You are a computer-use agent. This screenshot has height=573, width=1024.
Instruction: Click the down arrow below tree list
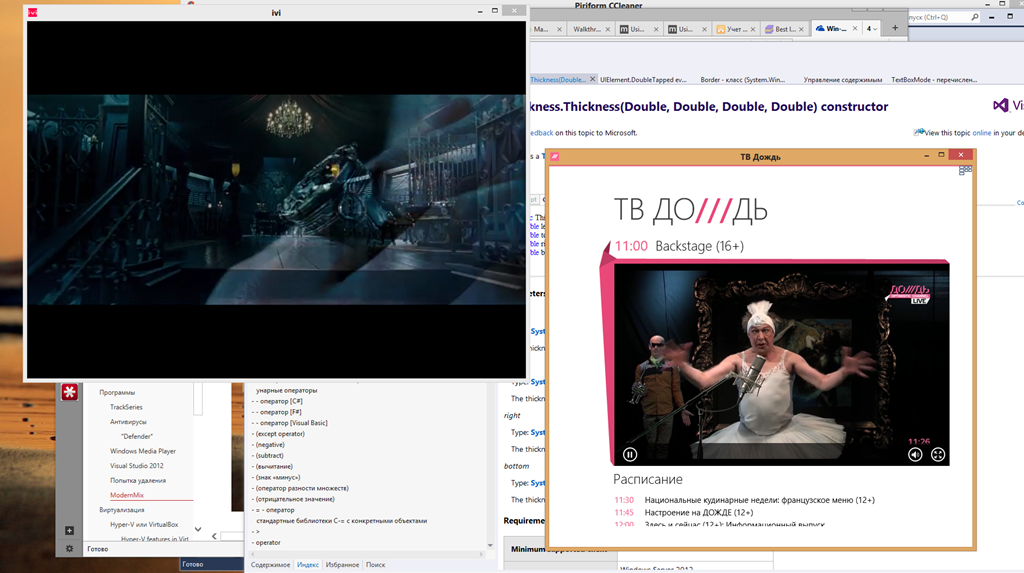(198, 529)
